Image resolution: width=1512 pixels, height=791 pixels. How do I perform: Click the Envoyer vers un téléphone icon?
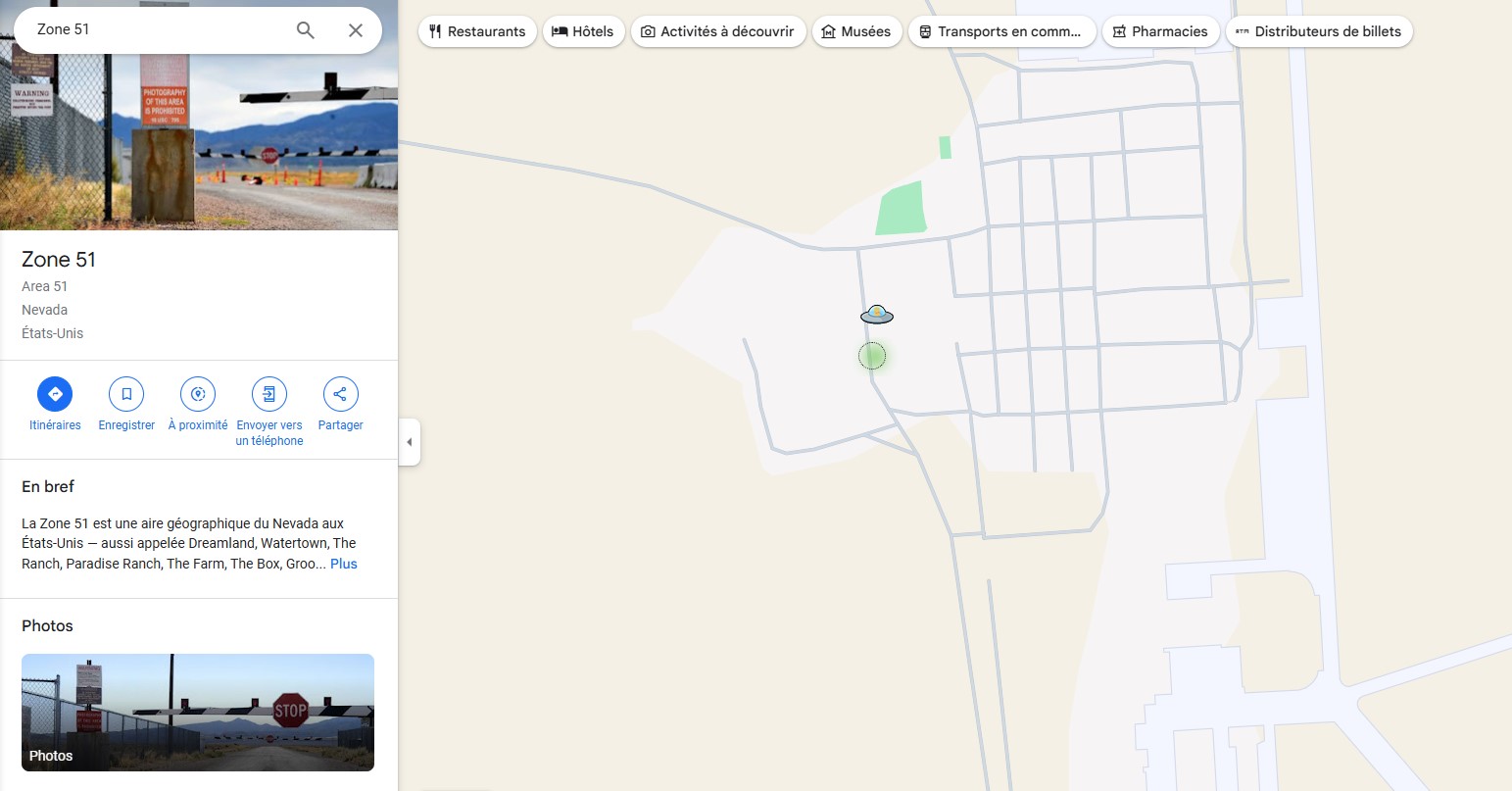point(269,394)
